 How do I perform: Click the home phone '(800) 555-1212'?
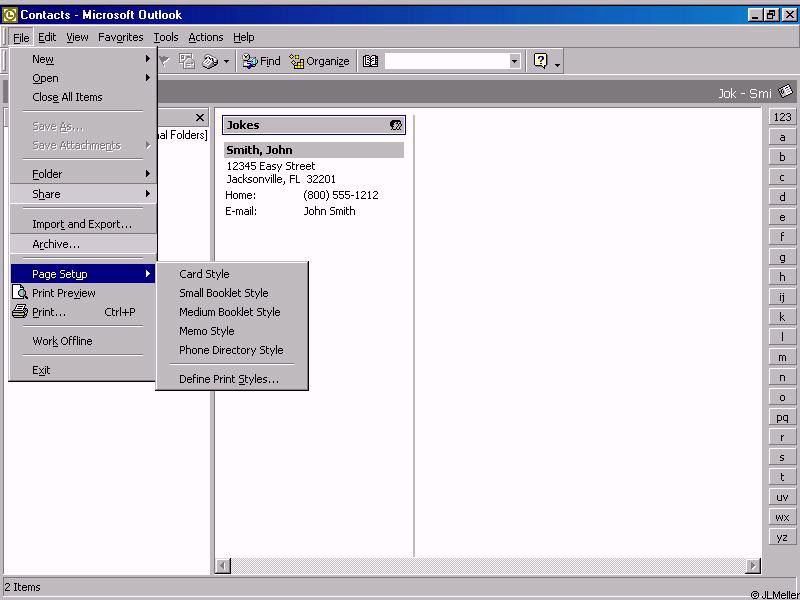[341, 195]
